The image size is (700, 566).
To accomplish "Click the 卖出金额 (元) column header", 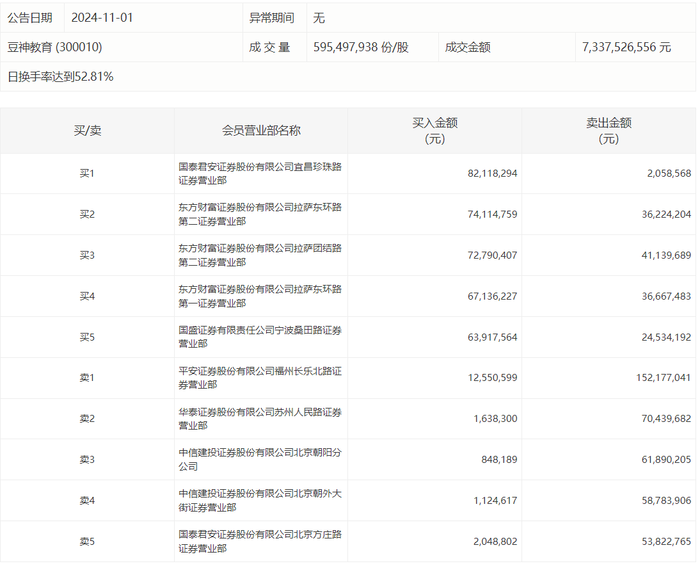I will (x=608, y=131).
